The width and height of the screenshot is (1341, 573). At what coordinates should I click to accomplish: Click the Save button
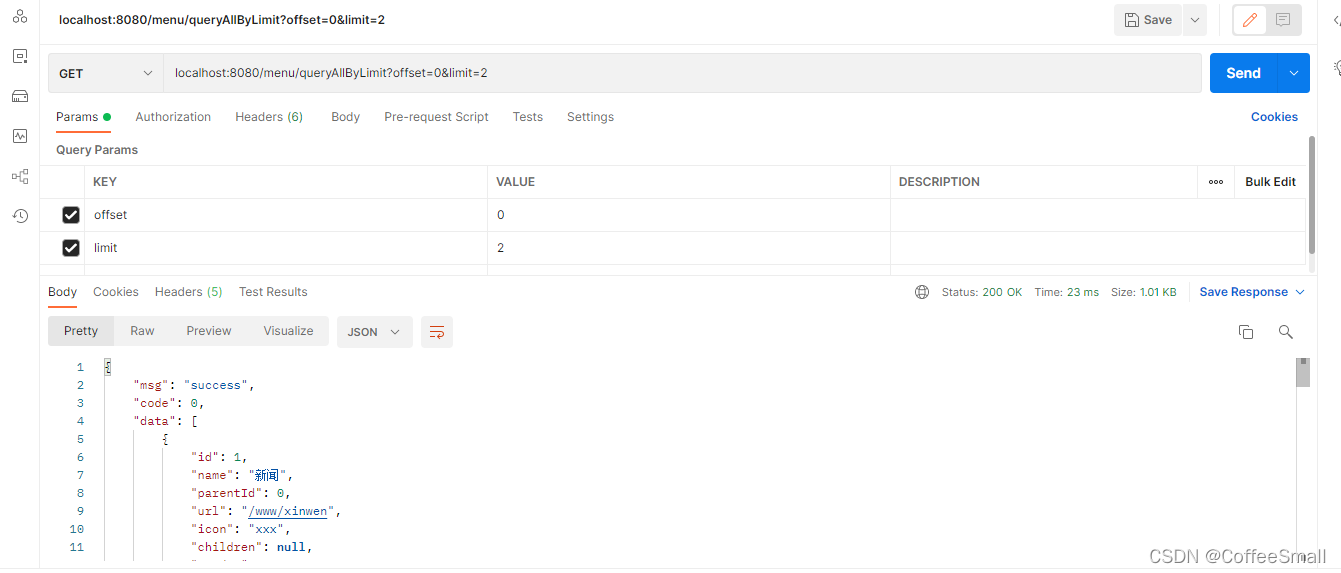pyautogui.click(x=1148, y=20)
